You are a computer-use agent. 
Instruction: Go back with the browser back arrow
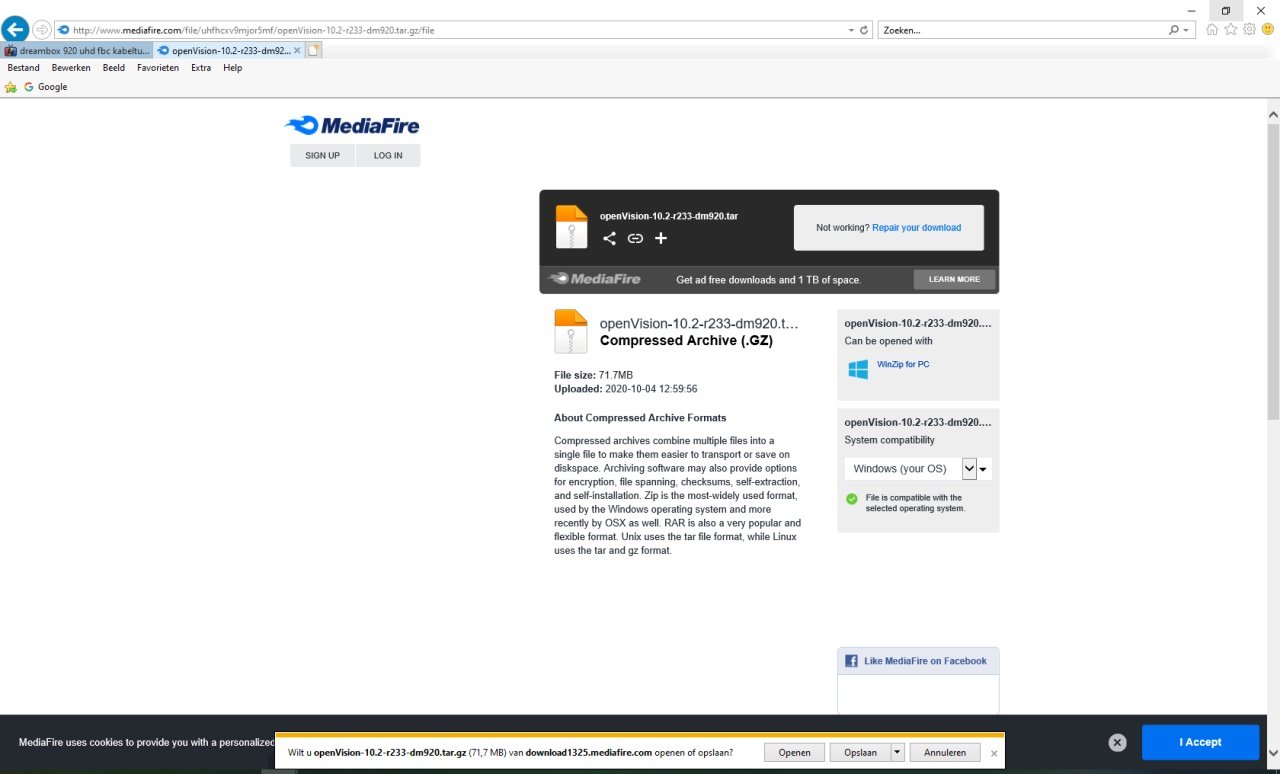pyautogui.click(x=15, y=30)
